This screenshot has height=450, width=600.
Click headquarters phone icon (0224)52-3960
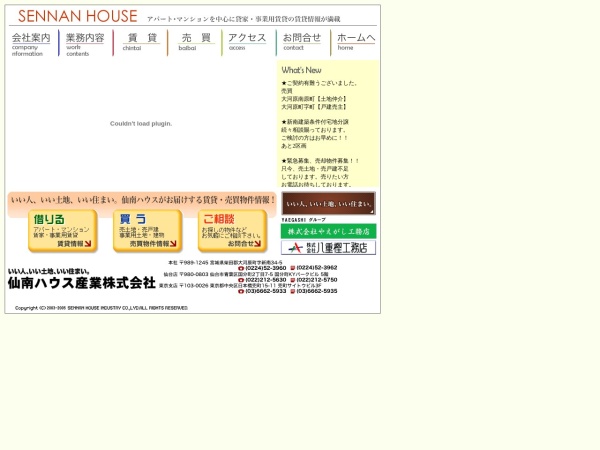[x=241, y=268]
